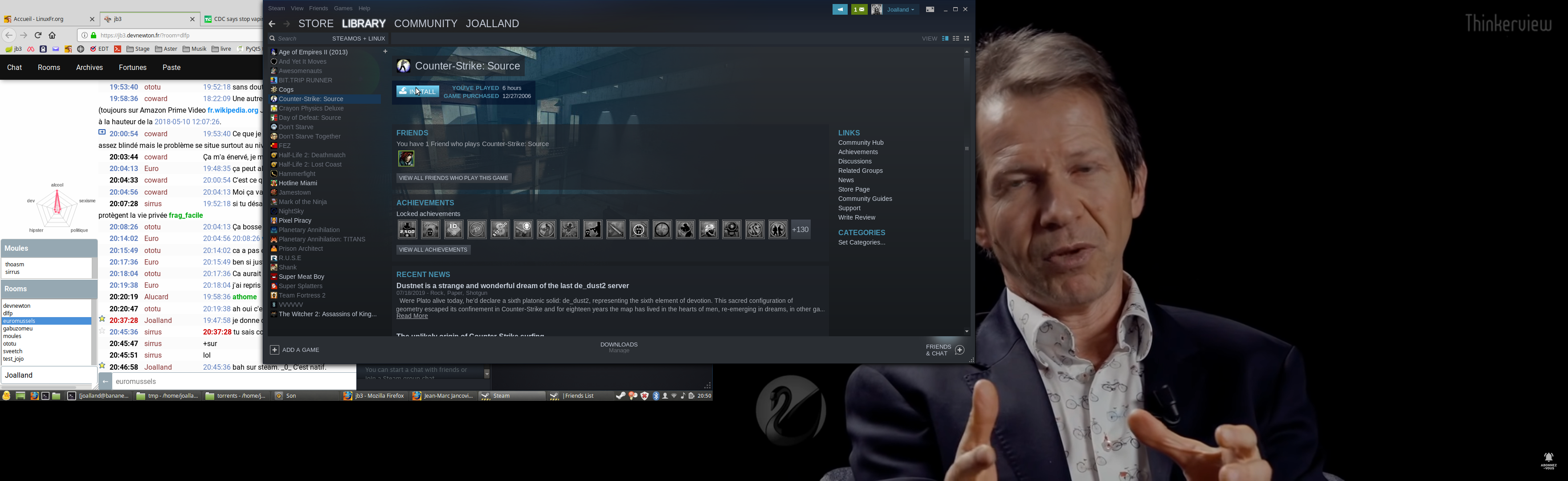
Task: Select Super Meat Boy in library
Action: 301,277
